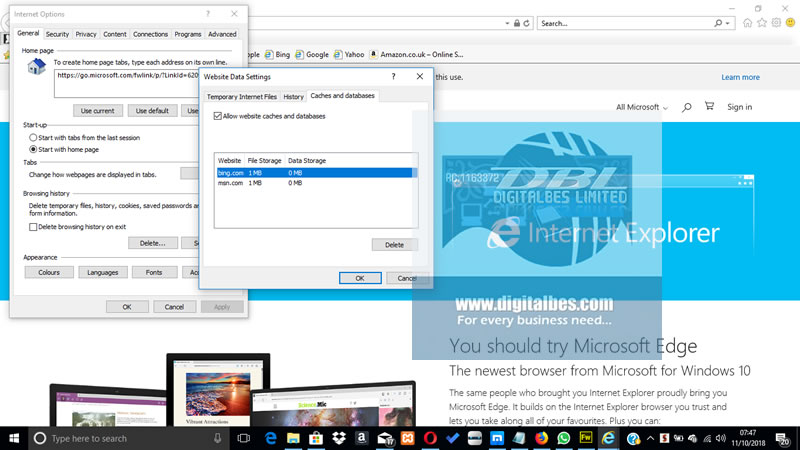Click Sign in on Microsoft page

click(739, 107)
